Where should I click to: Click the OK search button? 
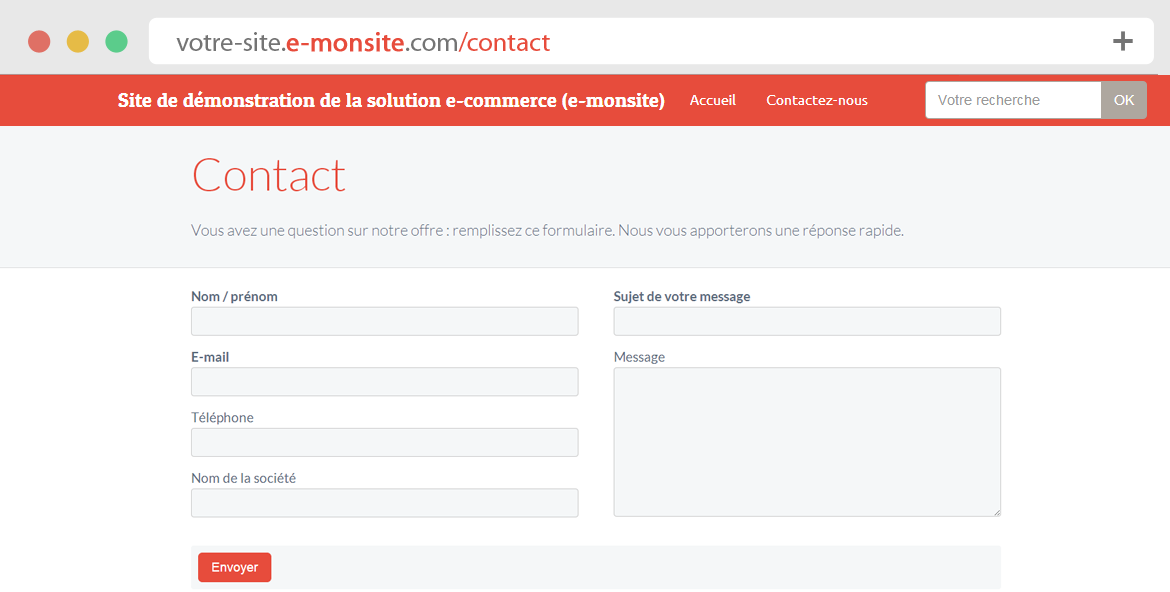(1124, 100)
